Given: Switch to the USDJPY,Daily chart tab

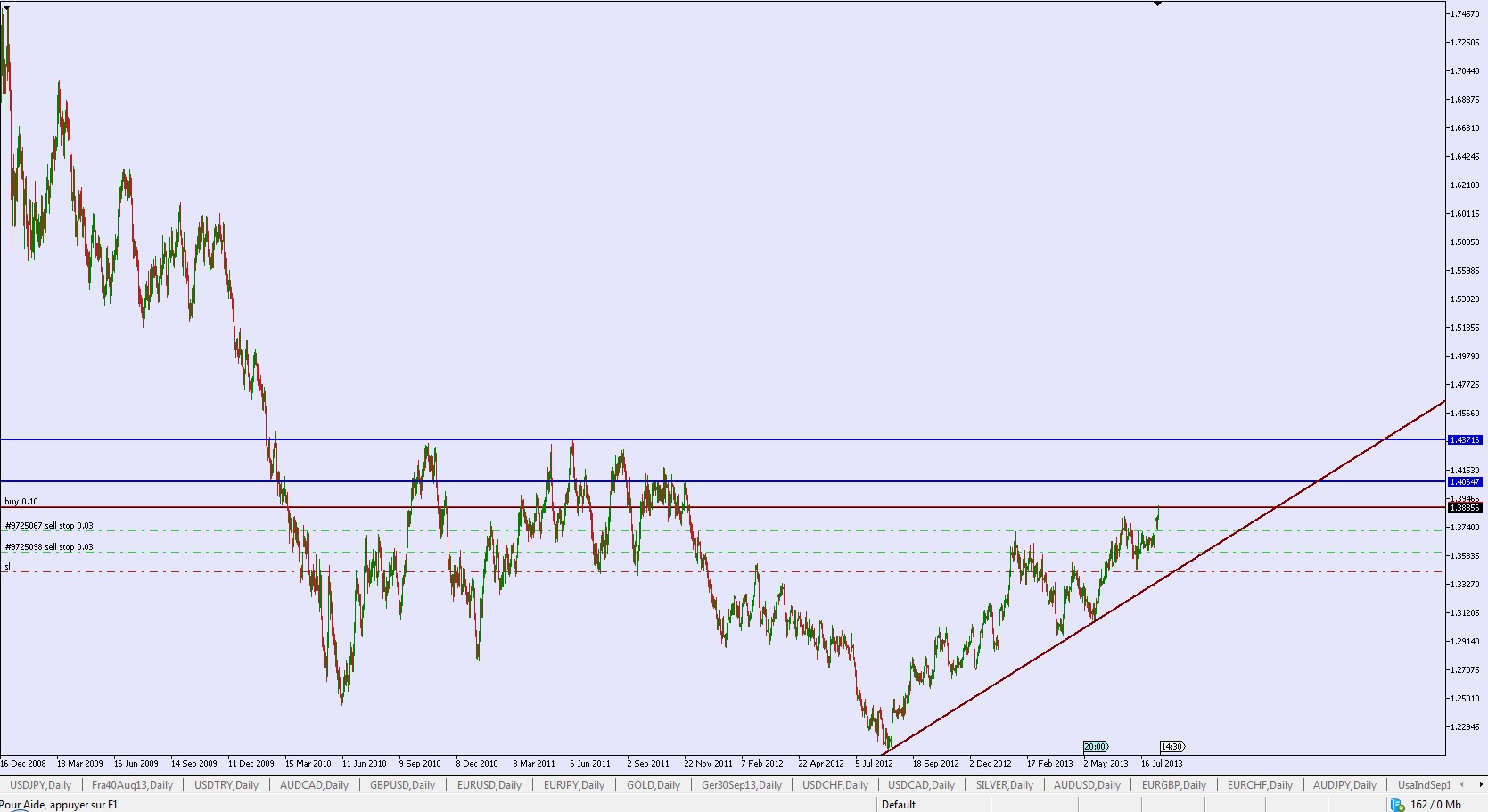Looking at the screenshot, I should pyautogui.click(x=40, y=785).
